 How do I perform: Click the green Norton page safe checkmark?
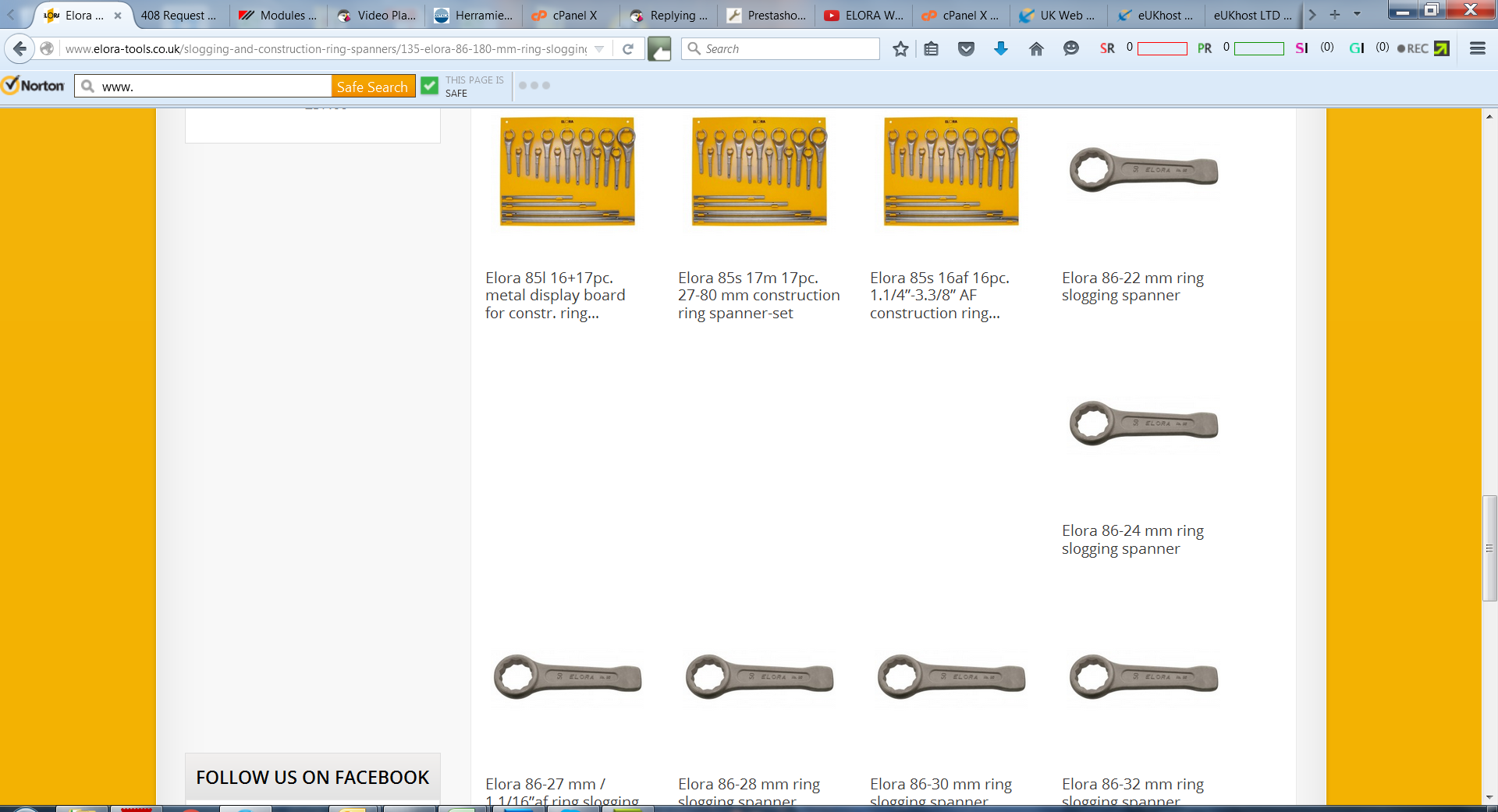429,85
